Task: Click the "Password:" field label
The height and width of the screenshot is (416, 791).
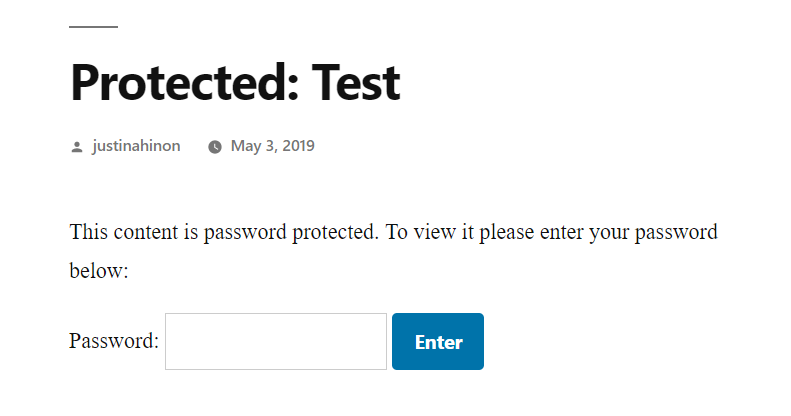Action: [x=114, y=341]
